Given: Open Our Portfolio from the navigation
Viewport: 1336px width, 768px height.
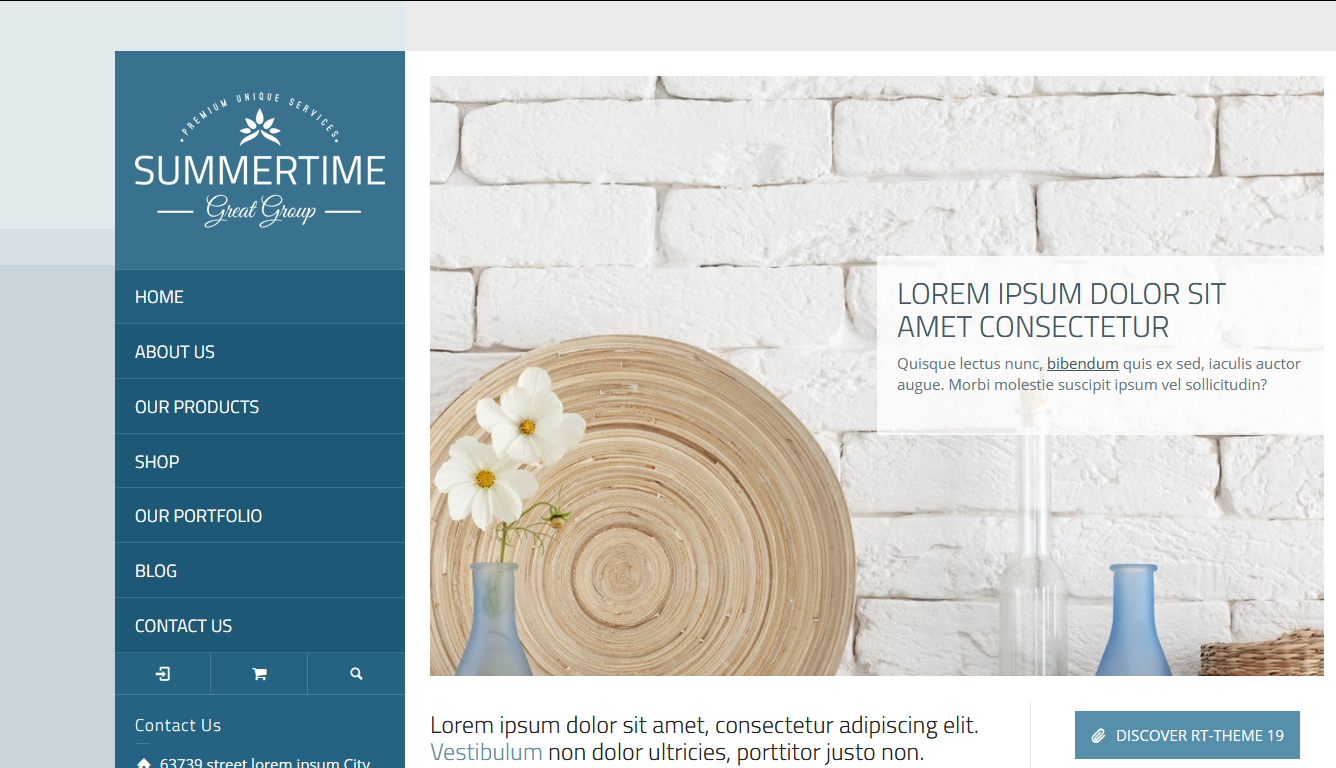Looking at the screenshot, I should (x=198, y=516).
